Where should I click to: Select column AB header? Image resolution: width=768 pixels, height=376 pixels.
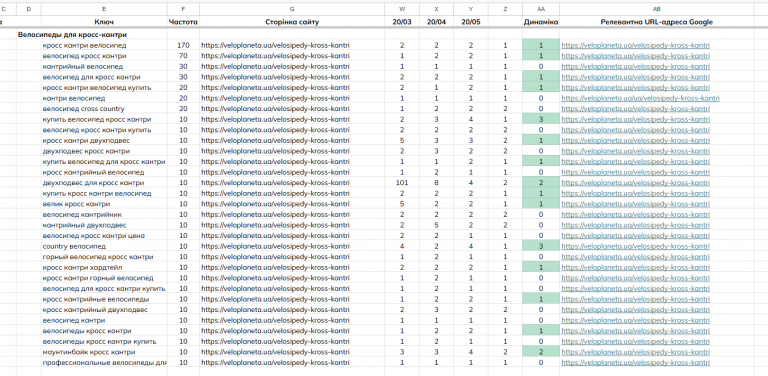[x=656, y=9]
